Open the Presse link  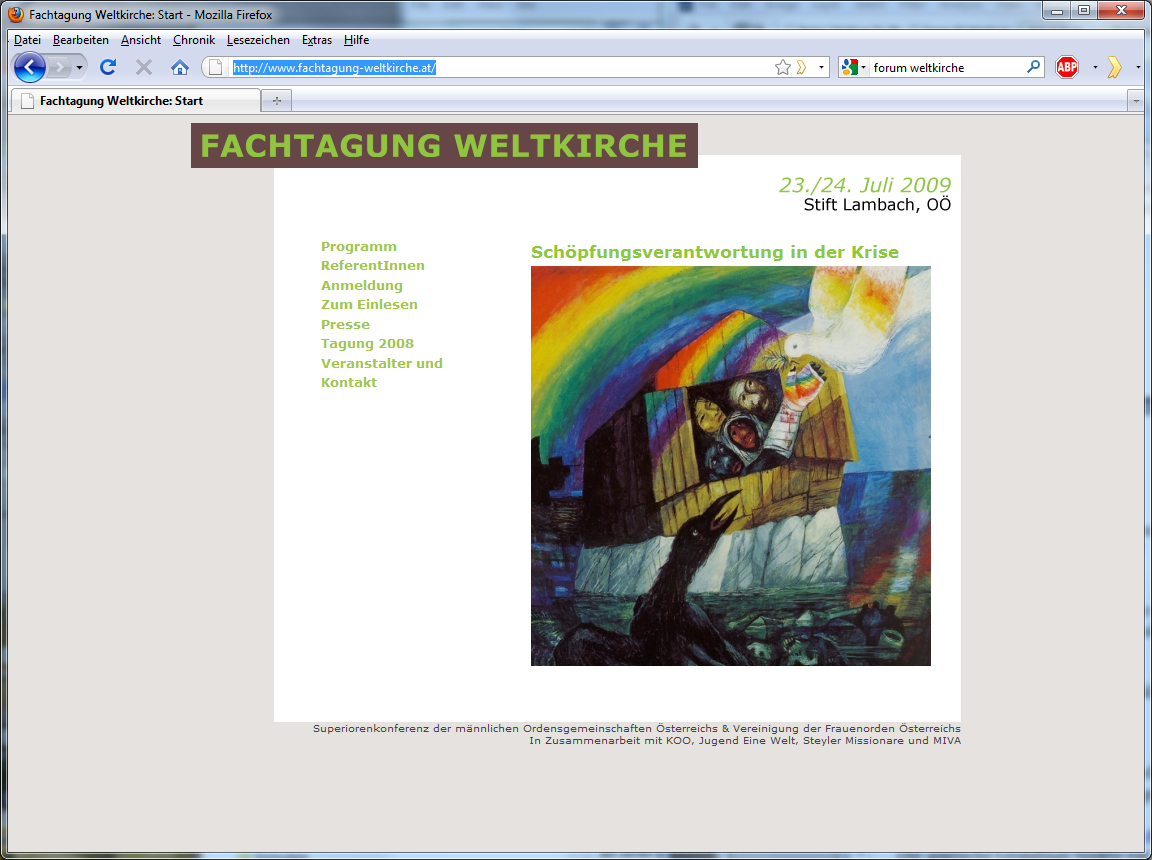(345, 325)
